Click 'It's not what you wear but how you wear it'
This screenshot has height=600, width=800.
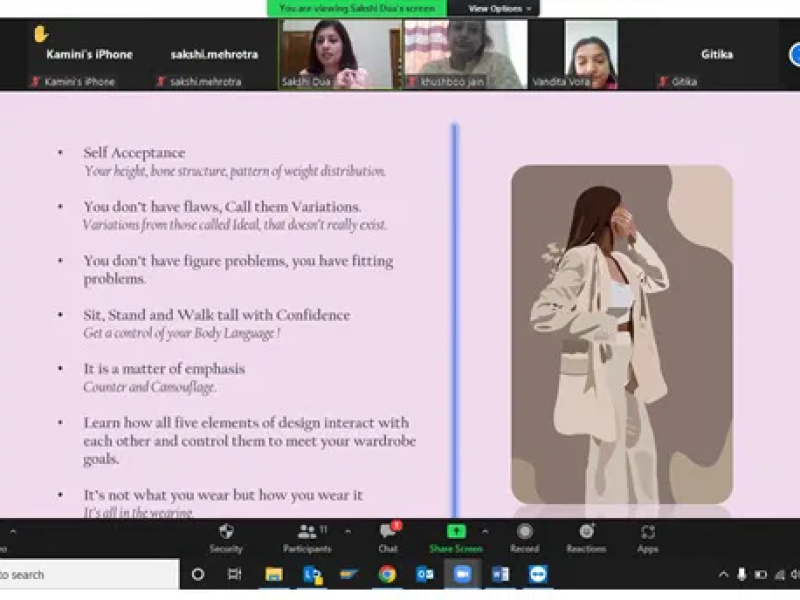(223, 495)
